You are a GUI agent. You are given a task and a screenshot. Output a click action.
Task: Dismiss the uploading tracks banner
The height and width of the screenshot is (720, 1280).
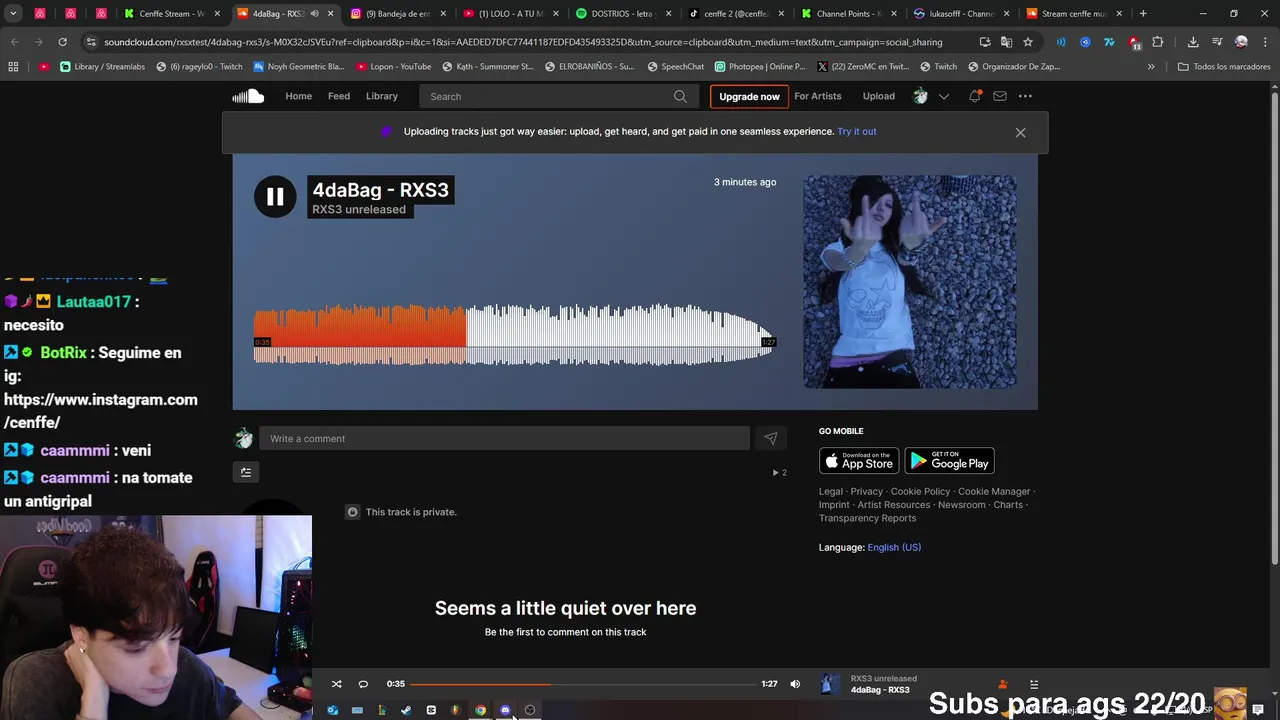tap(1020, 132)
